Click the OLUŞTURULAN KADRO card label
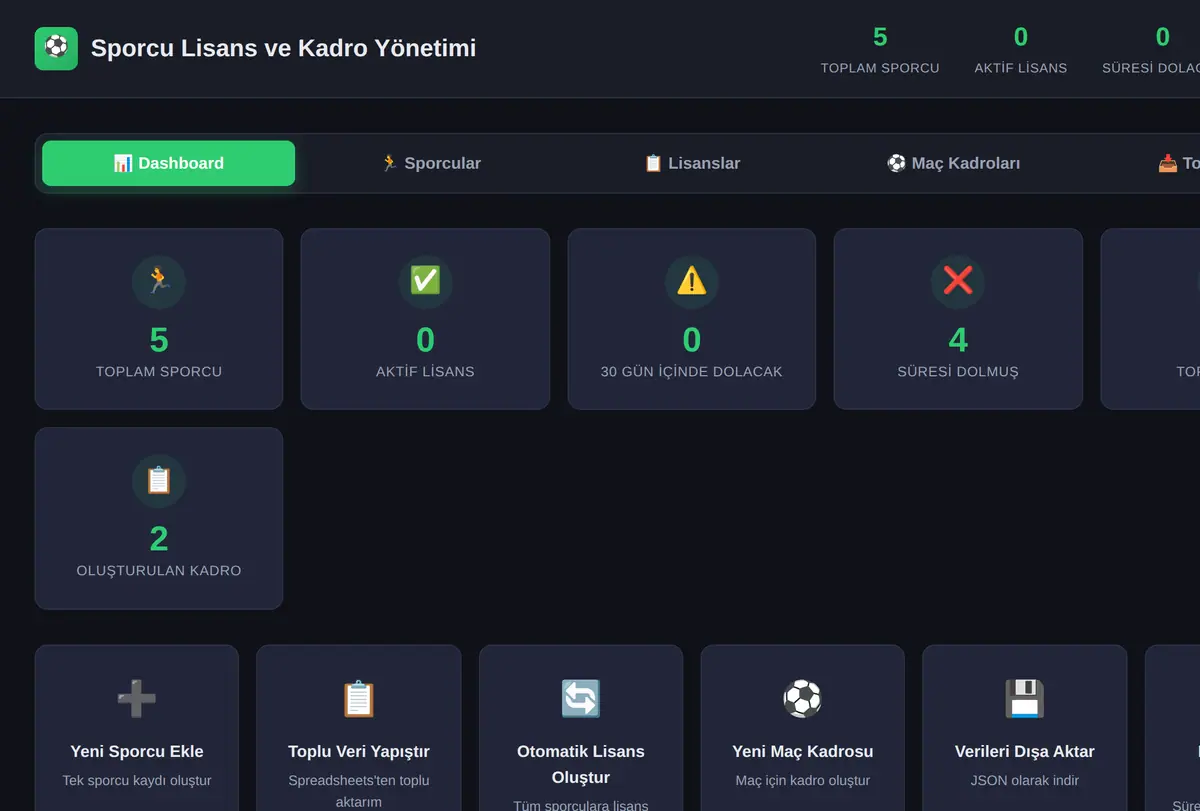1200x811 pixels. 159,571
